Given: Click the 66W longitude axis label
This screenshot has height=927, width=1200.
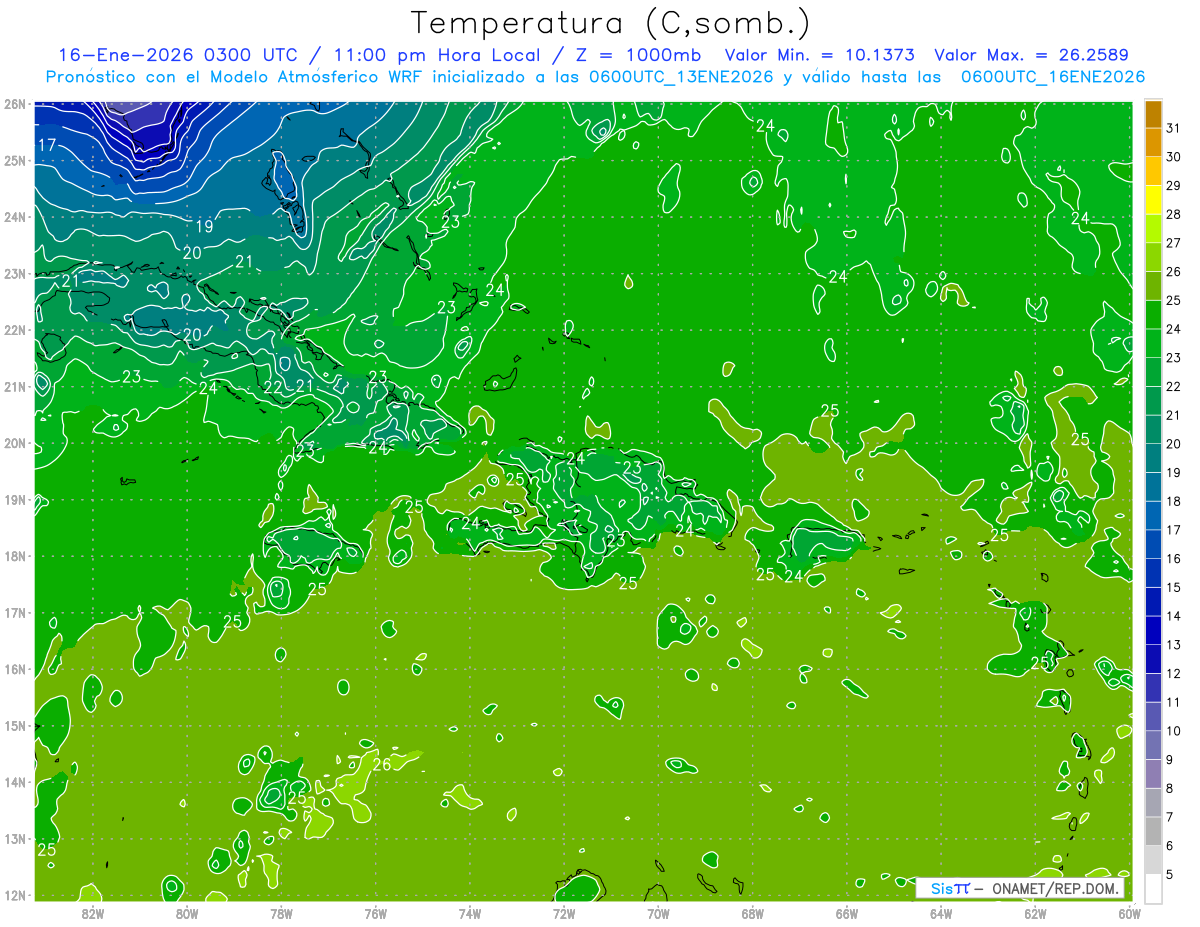Looking at the screenshot, I should (x=847, y=912).
